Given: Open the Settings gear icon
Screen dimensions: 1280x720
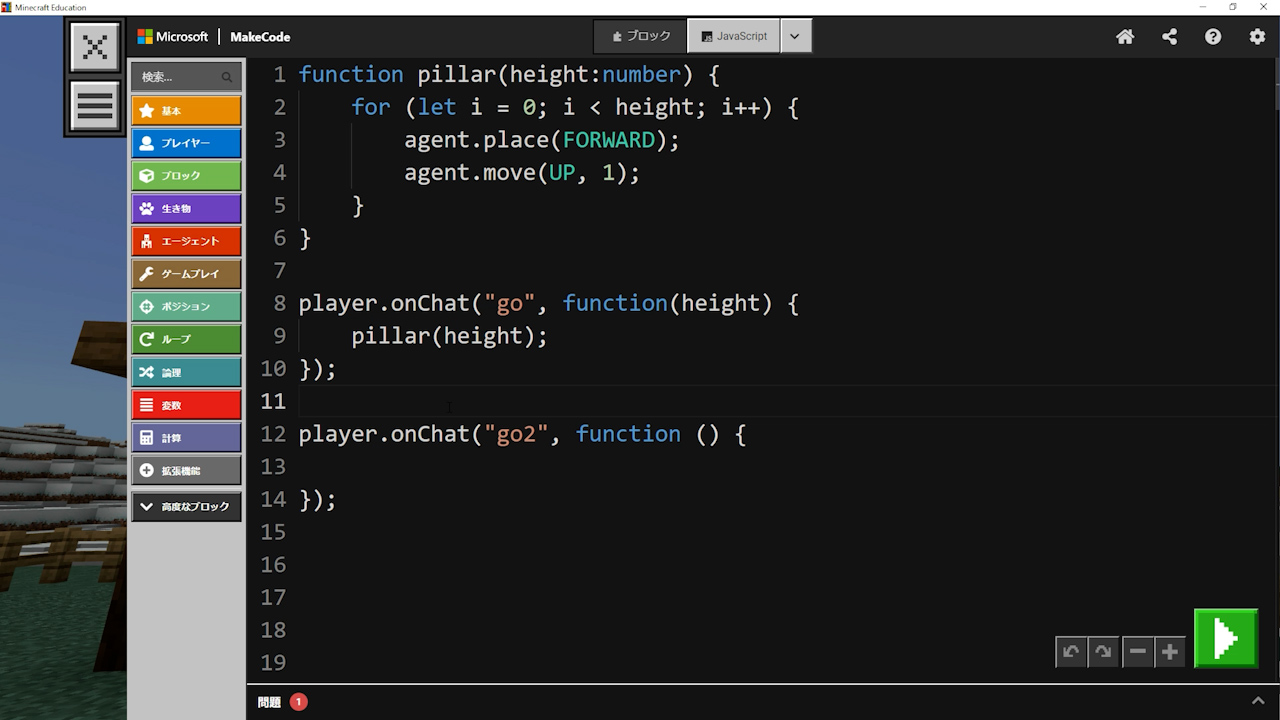Looking at the screenshot, I should (x=1257, y=37).
